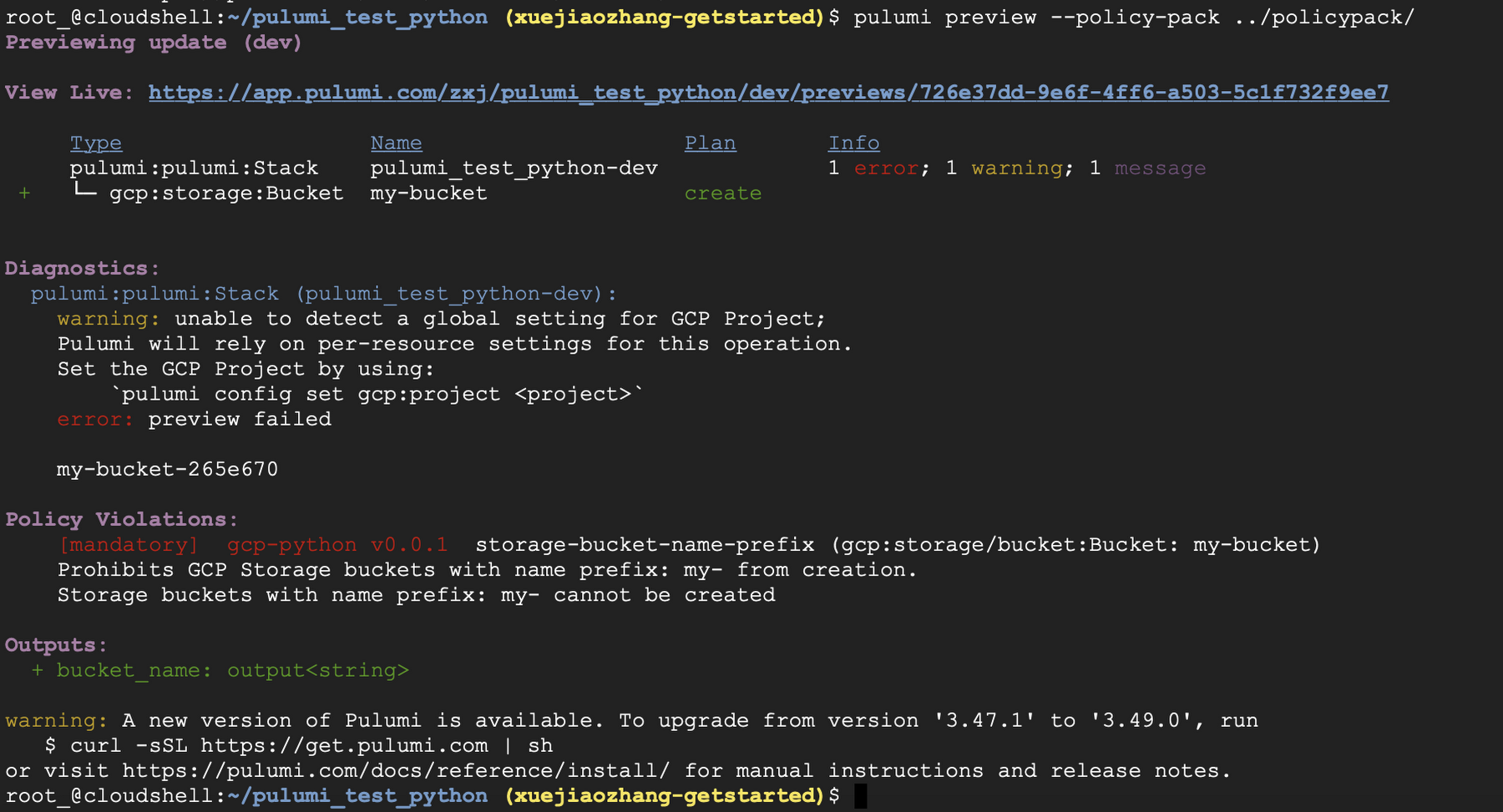Click the 'error: preview failed' line
The width and height of the screenshot is (1503, 812).
(x=195, y=419)
